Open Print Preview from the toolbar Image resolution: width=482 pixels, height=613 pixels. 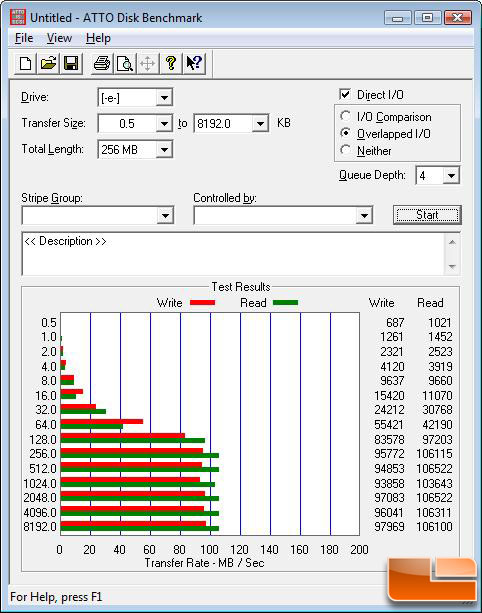coord(125,63)
